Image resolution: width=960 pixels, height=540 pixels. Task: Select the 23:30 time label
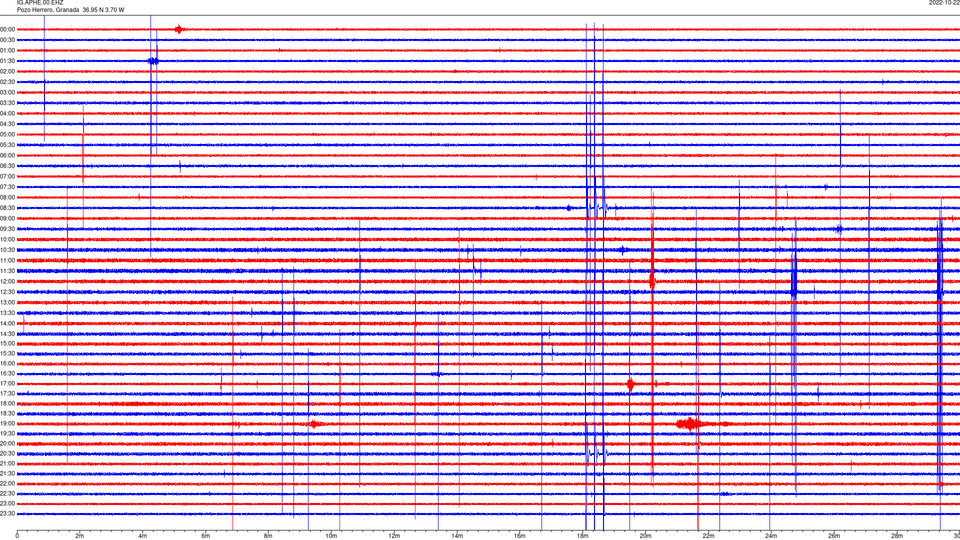[8, 514]
